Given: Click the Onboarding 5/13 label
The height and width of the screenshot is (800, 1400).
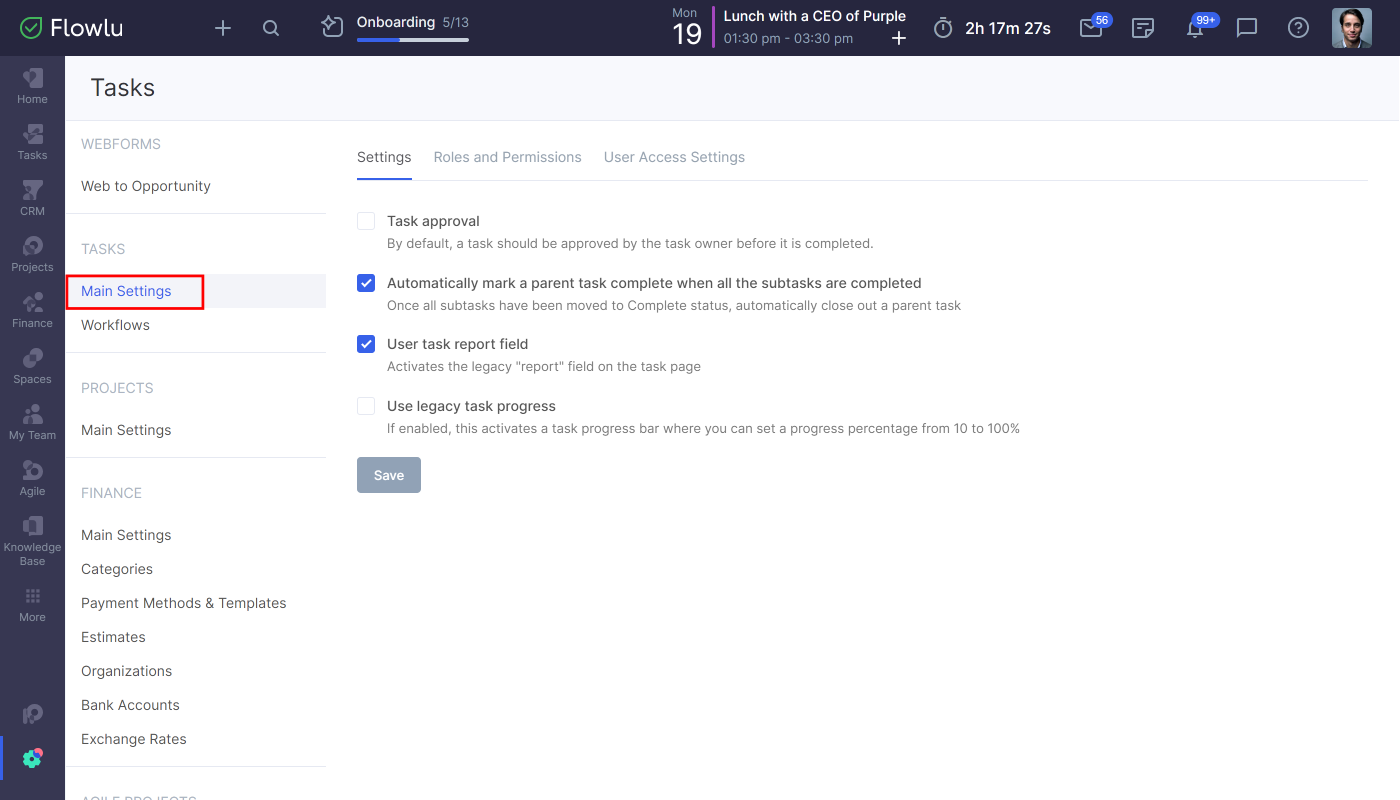Looking at the screenshot, I should point(412,22).
